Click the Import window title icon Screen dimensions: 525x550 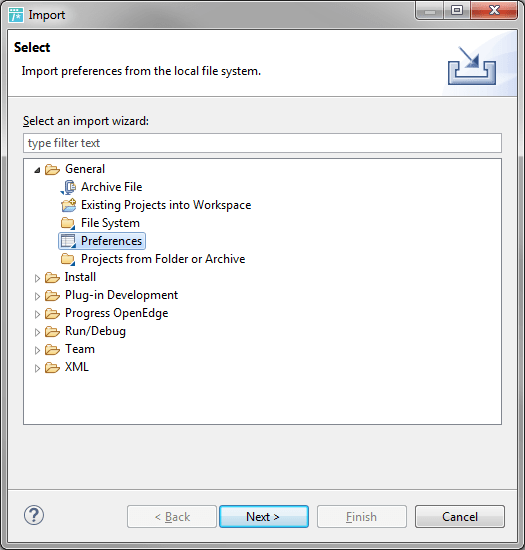click(16, 15)
